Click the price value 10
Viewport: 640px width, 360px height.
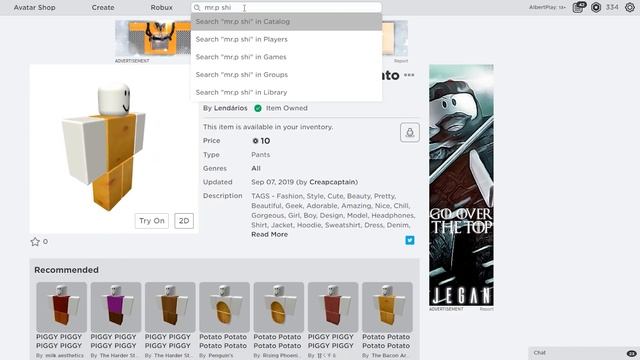265,141
